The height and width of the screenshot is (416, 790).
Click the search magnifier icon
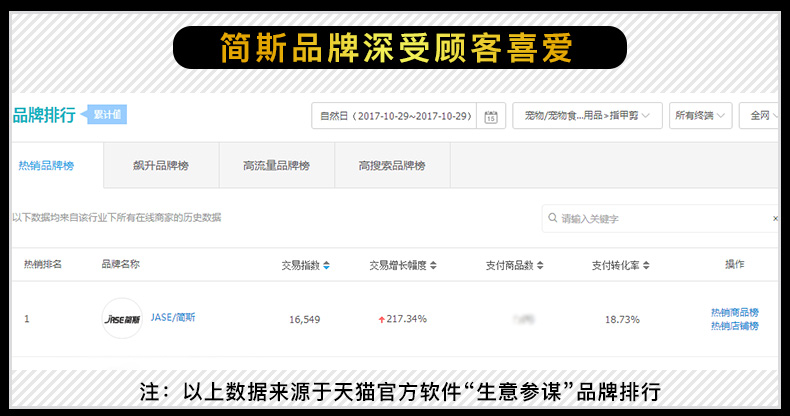pyautogui.click(x=553, y=218)
